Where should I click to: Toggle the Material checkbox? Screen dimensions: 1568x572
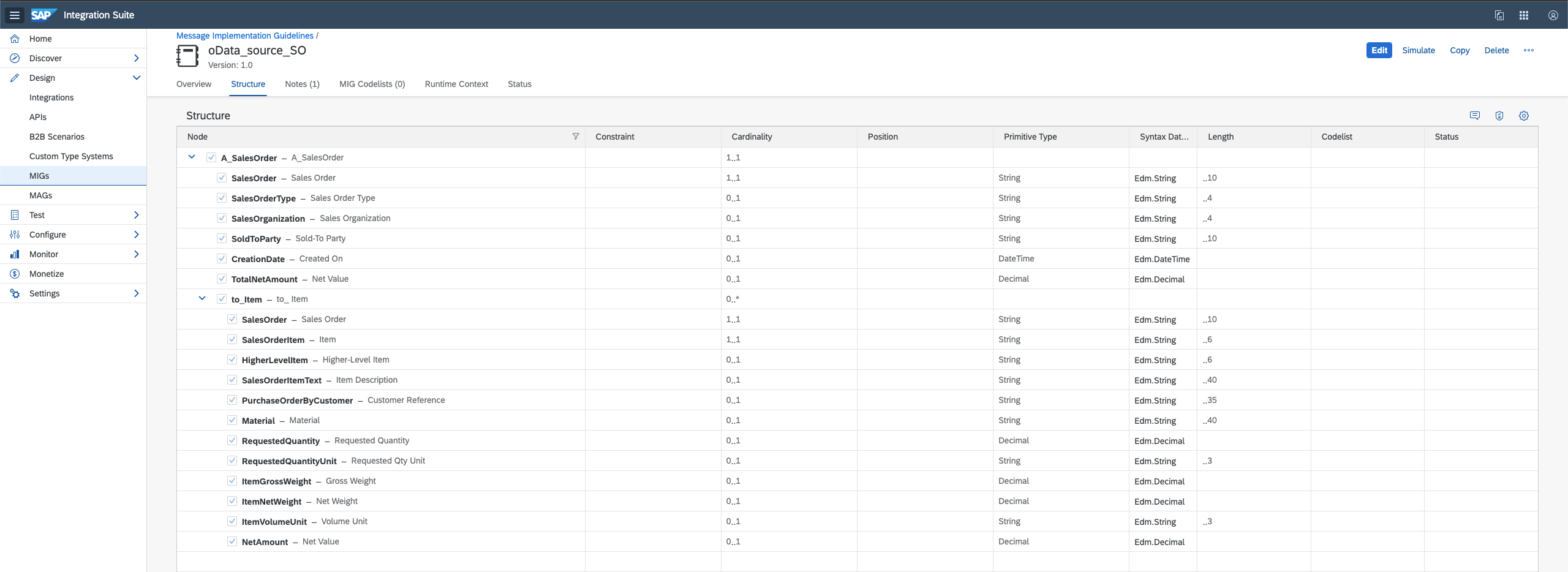(232, 420)
